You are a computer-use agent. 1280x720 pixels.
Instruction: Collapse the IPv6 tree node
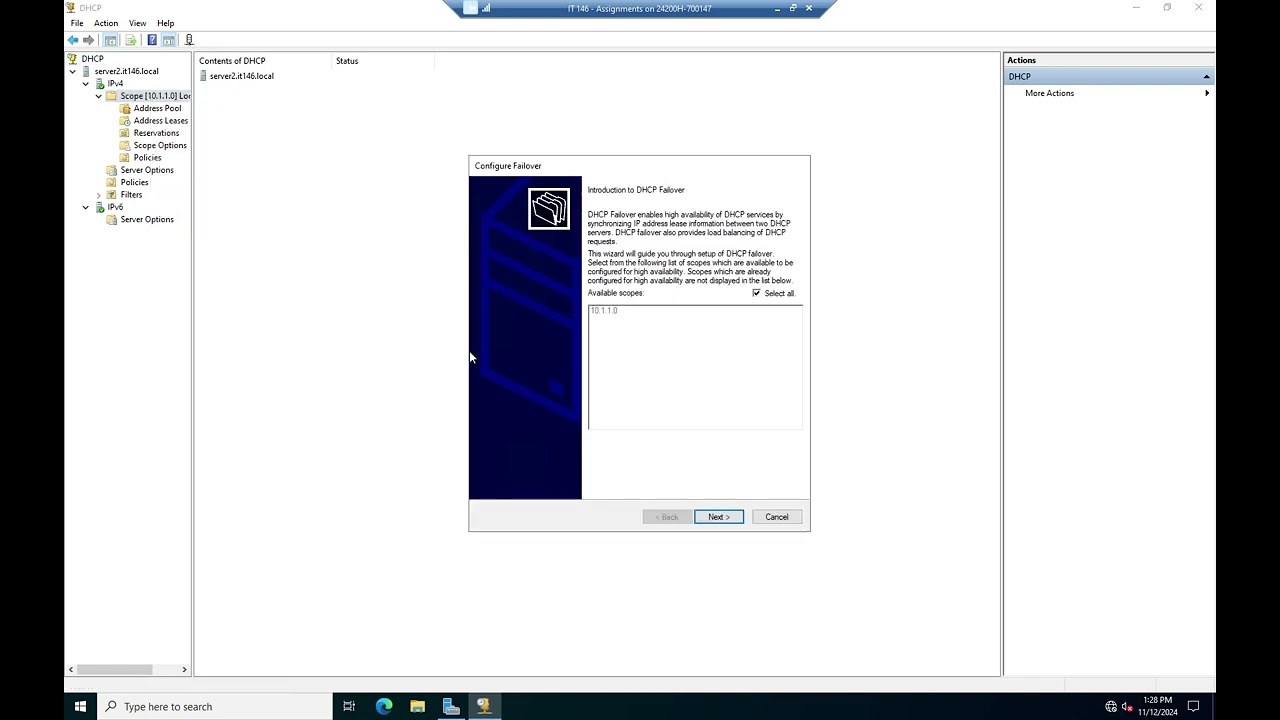tap(86, 207)
